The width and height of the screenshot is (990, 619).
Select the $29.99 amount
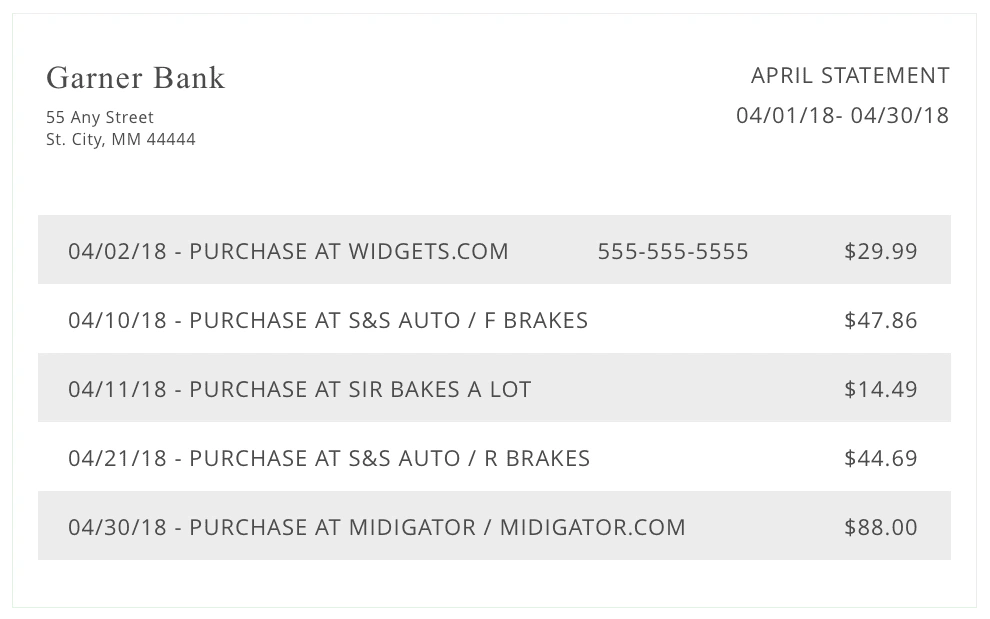[x=881, y=252]
